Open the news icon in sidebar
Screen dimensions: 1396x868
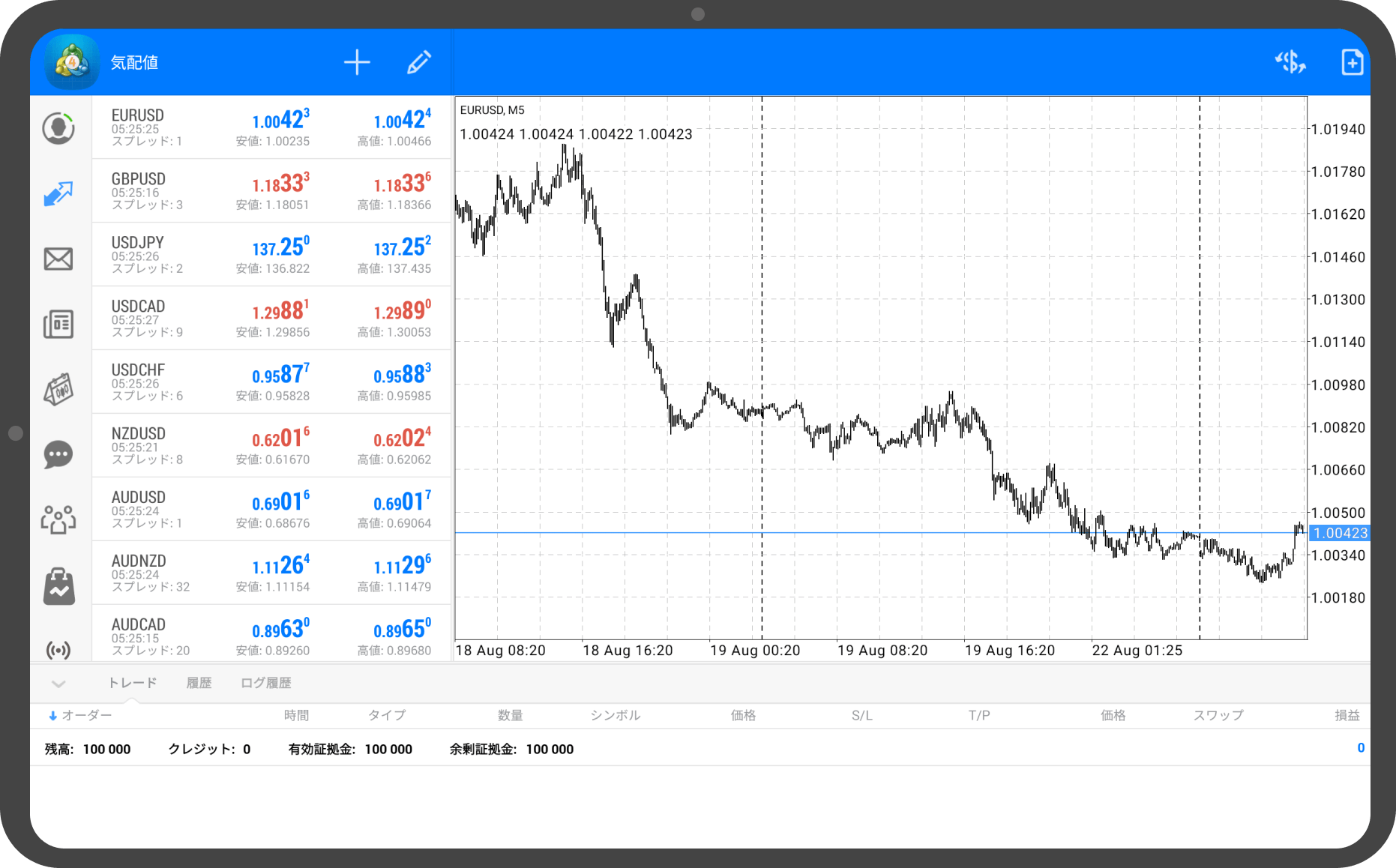58,325
